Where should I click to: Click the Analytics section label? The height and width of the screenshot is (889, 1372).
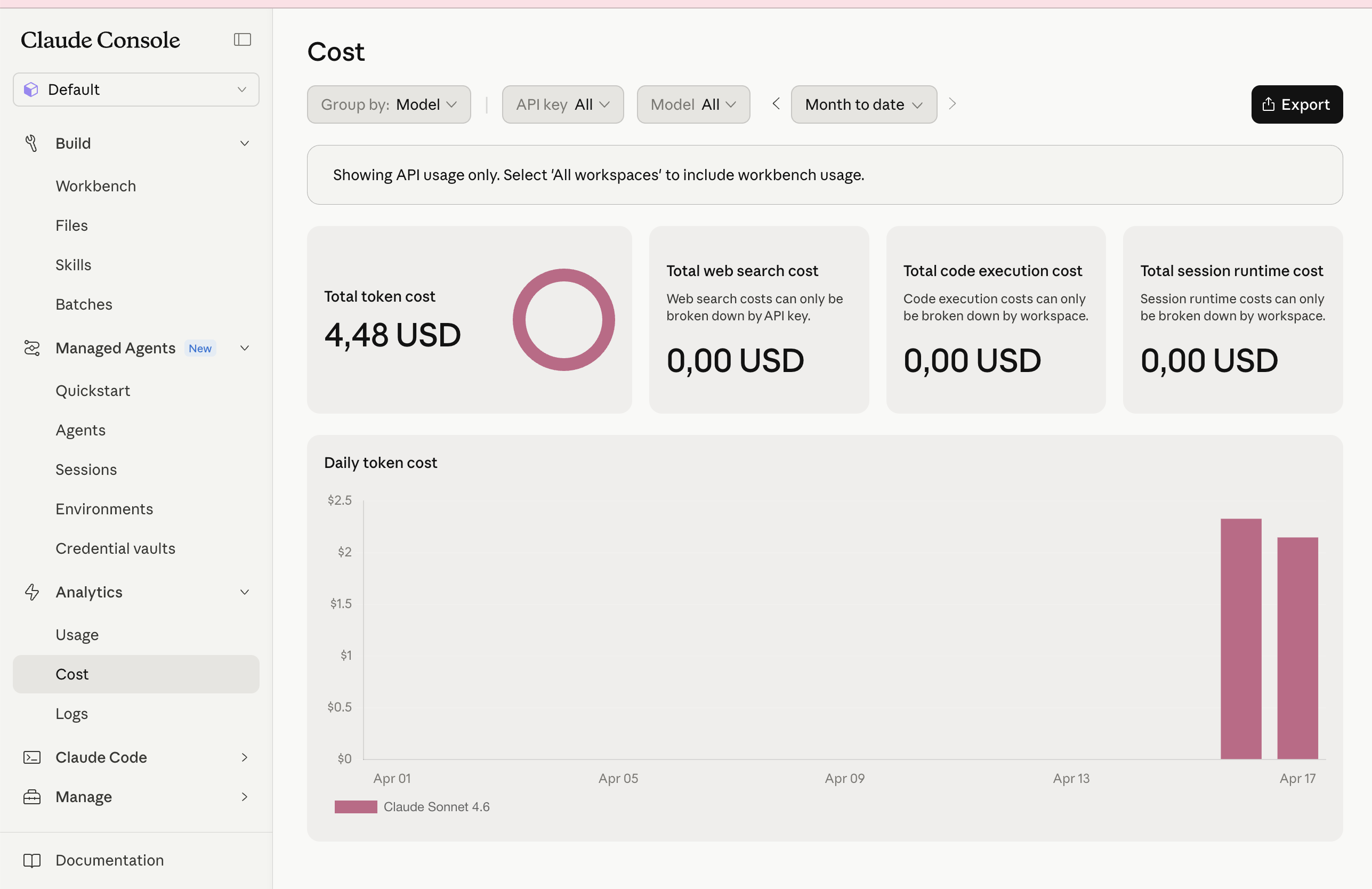tap(89, 592)
